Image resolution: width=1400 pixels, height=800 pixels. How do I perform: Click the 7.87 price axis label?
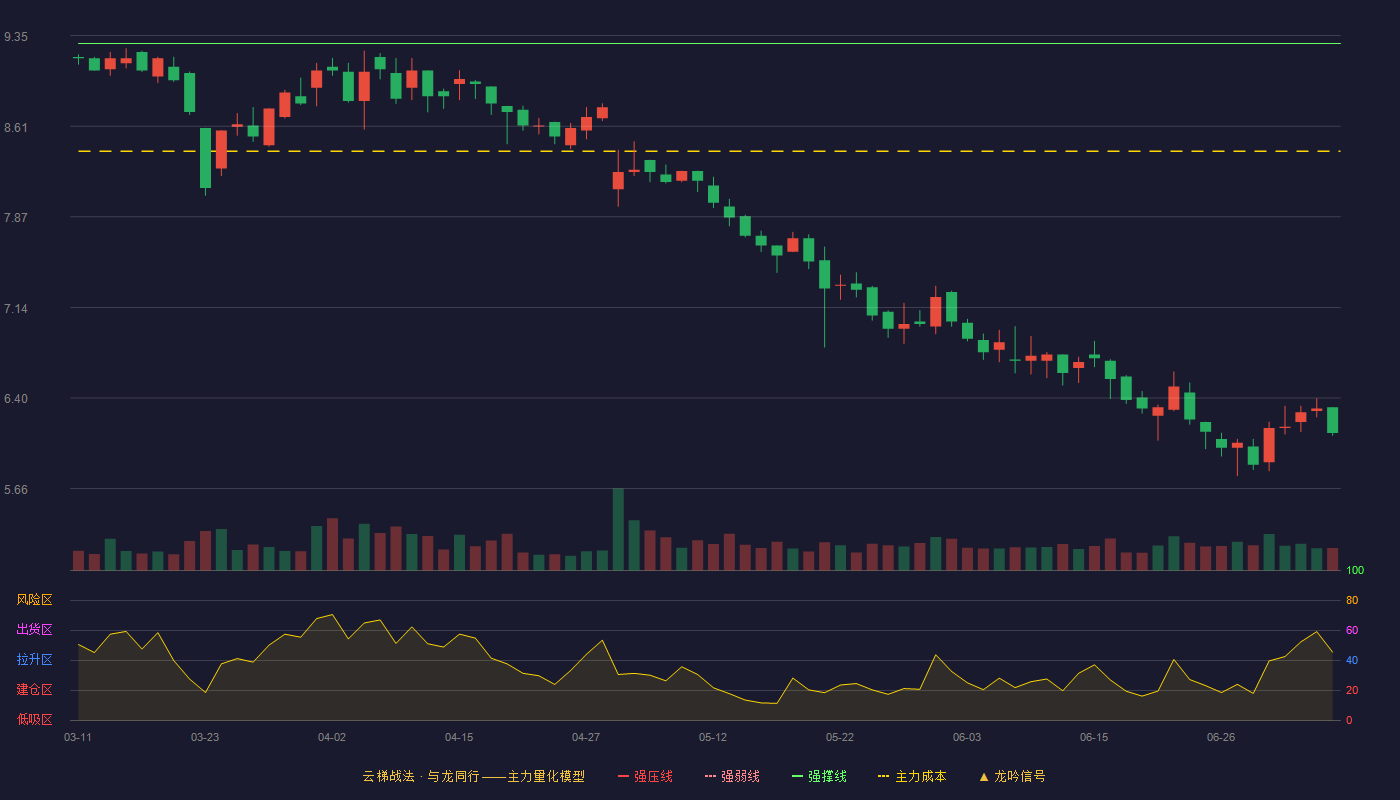16,218
